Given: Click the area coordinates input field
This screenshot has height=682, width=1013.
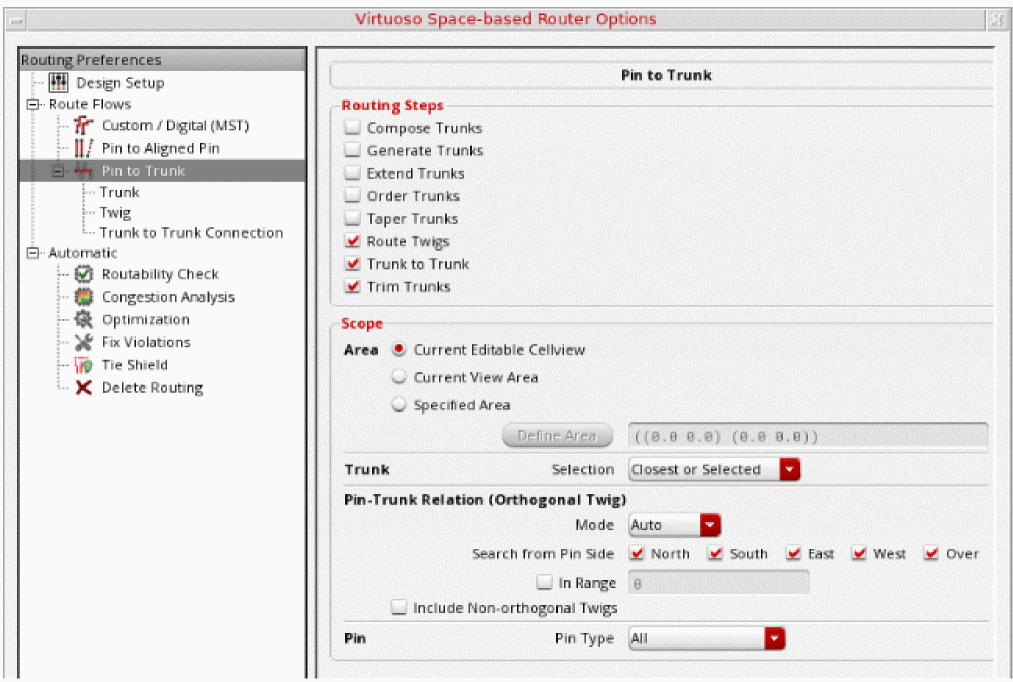Looking at the screenshot, I should [x=808, y=436].
